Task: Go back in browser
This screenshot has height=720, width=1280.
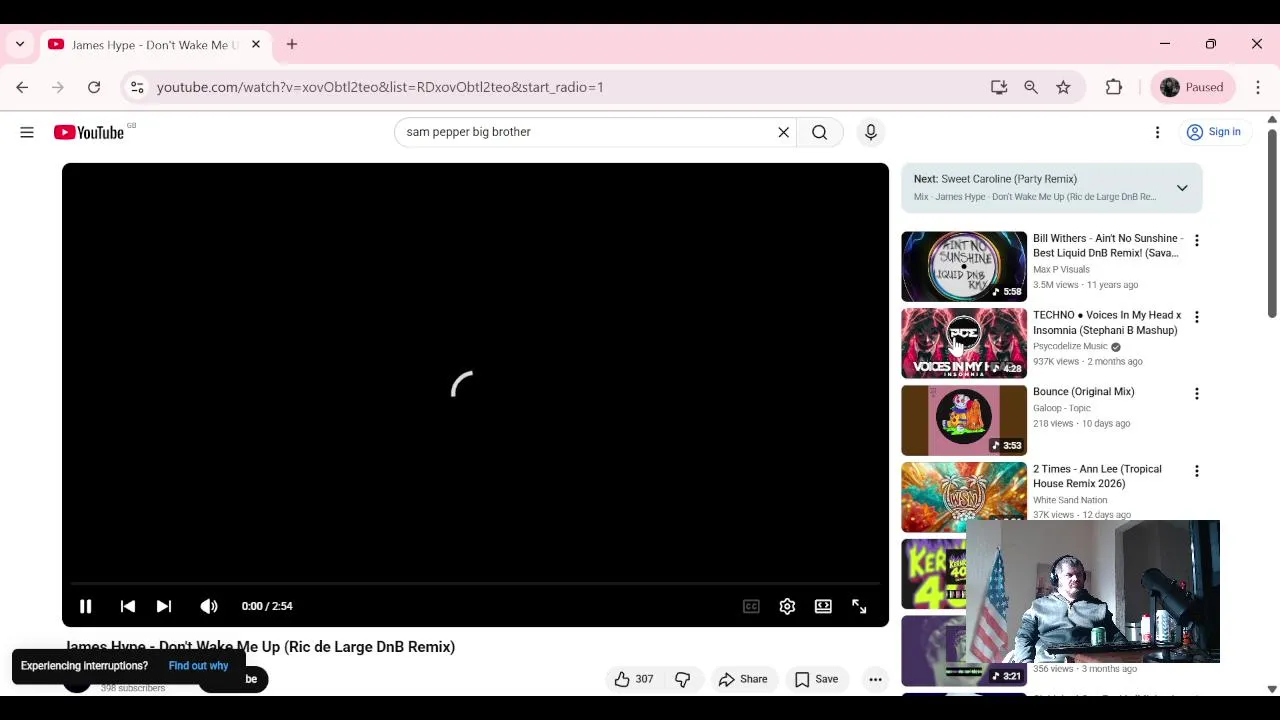Action: [x=22, y=87]
